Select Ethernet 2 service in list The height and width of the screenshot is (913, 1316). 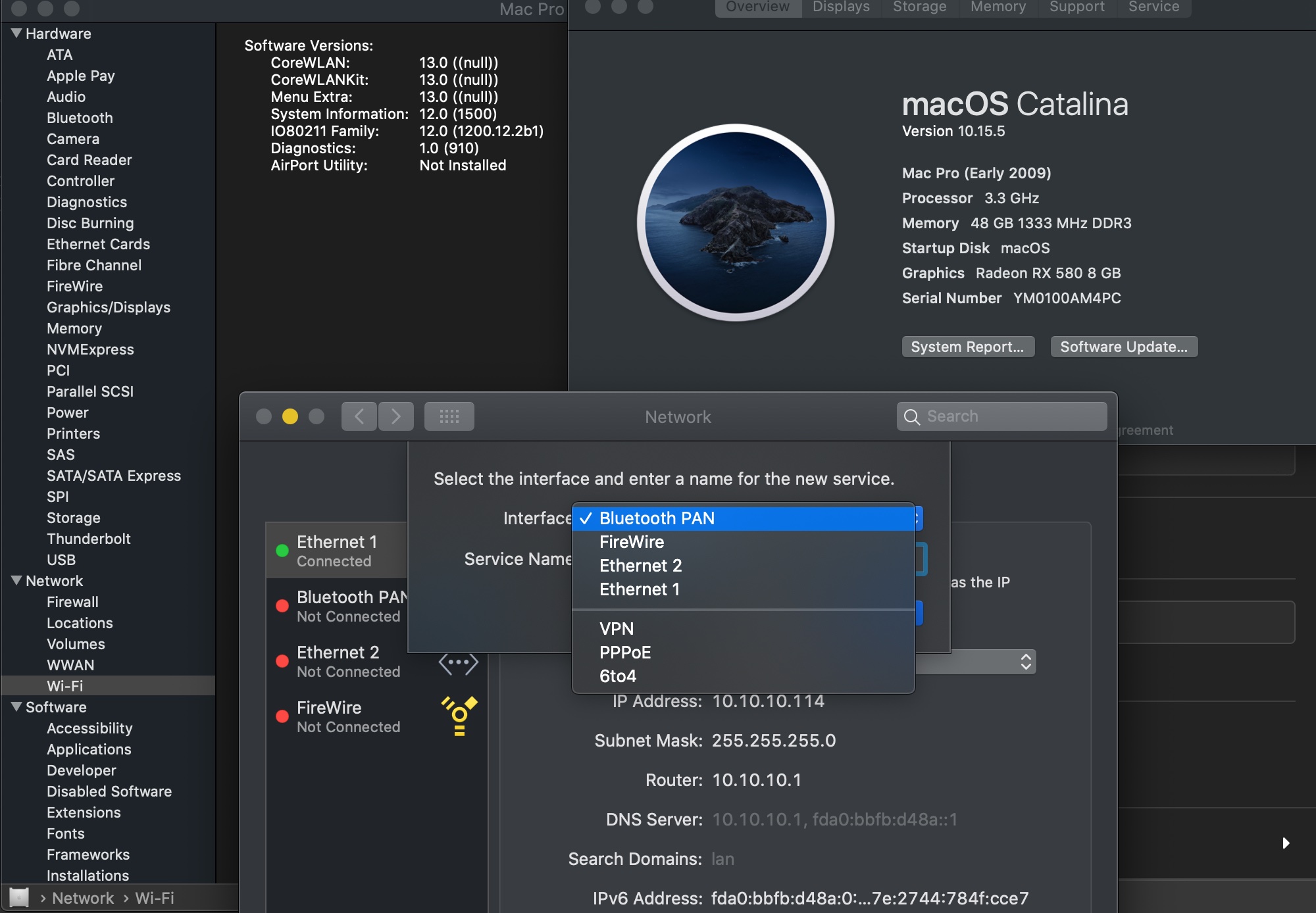click(x=376, y=662)
